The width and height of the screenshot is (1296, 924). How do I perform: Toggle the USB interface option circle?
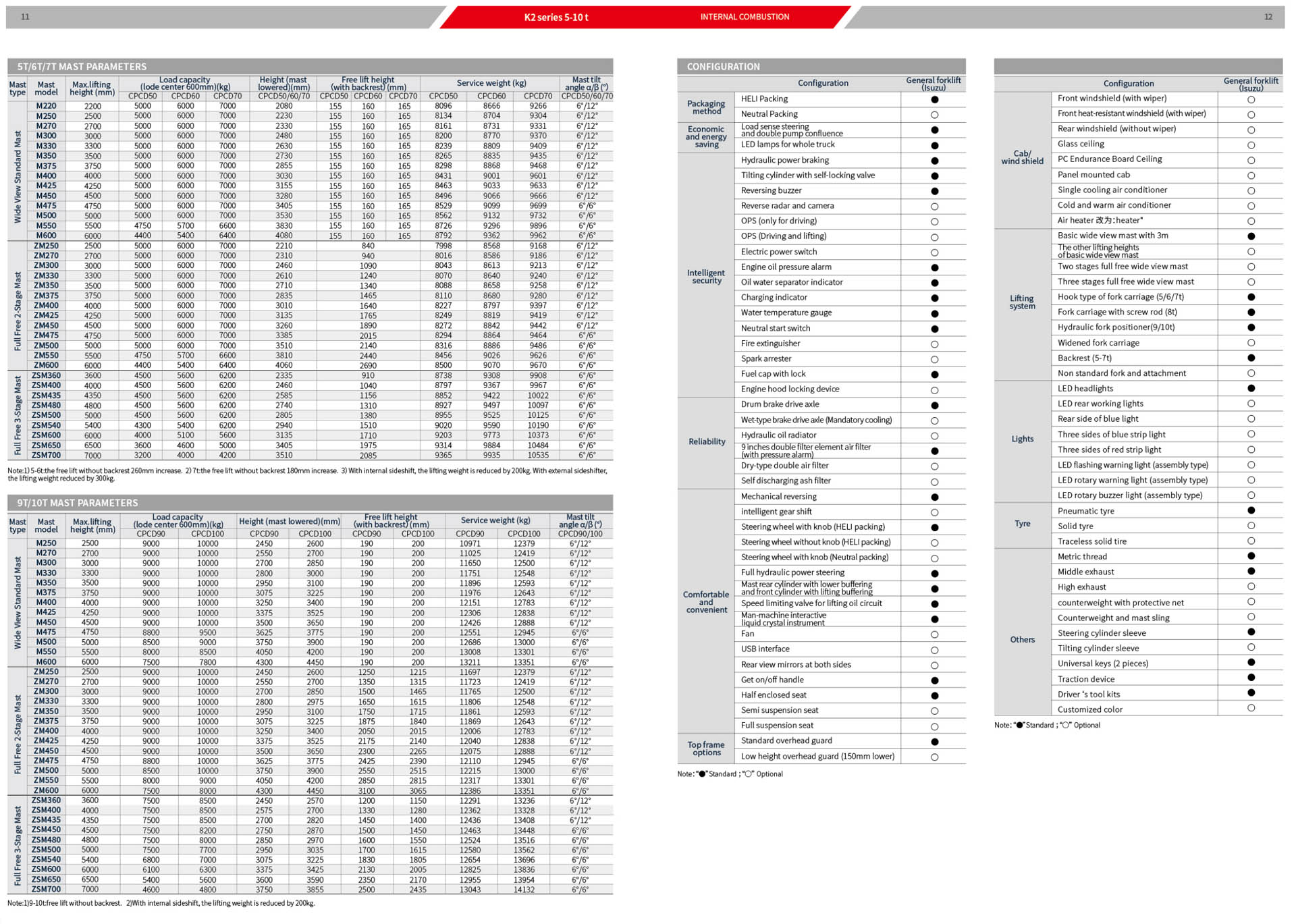pos(934,650)
